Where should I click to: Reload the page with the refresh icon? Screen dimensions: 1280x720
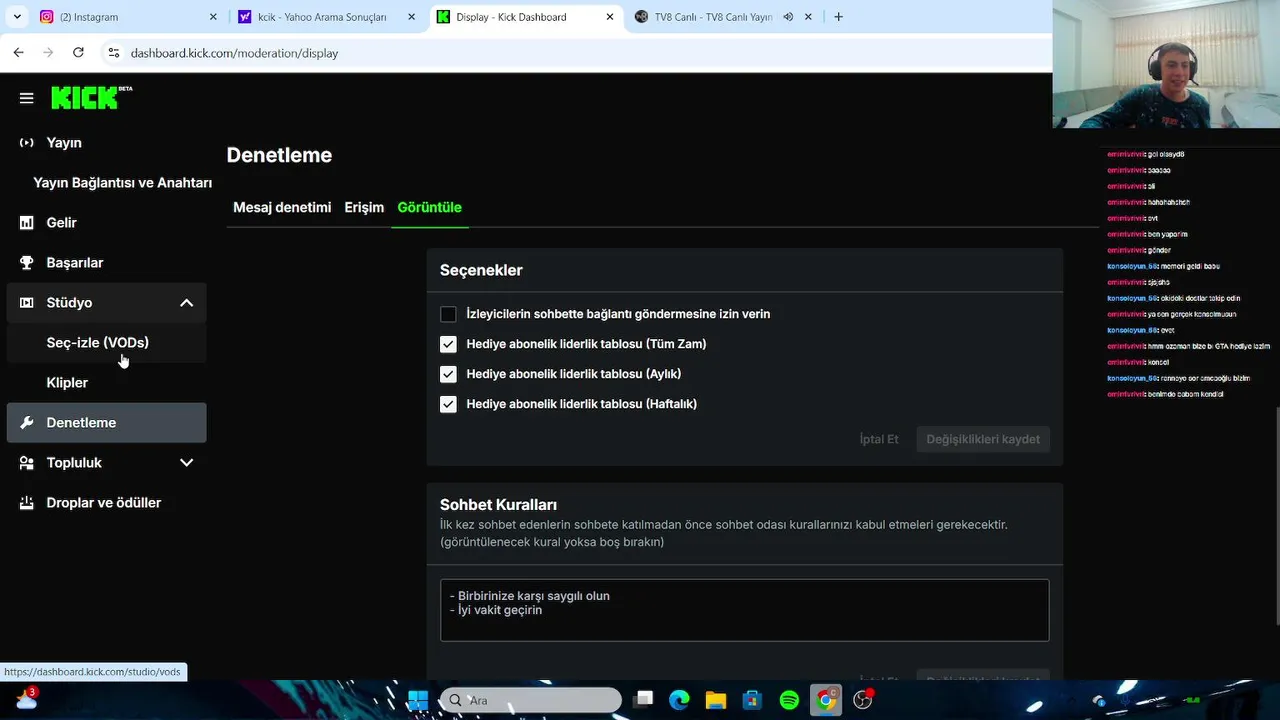pos(78,53)
